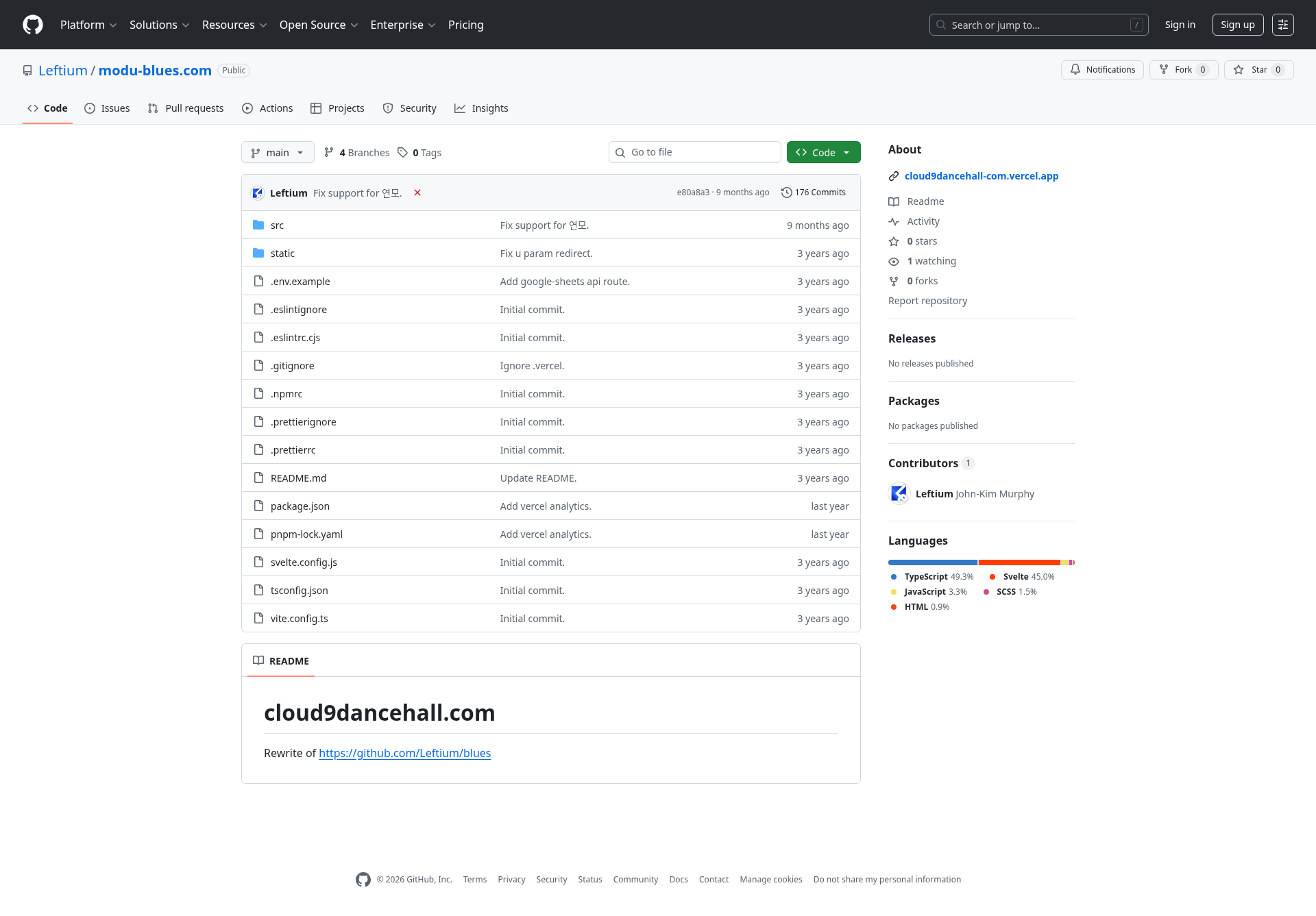Viewport: 1316px width, 916px height.
Task: Open the src folder icon
Action: pyautogui.click(x=258, y=225)
